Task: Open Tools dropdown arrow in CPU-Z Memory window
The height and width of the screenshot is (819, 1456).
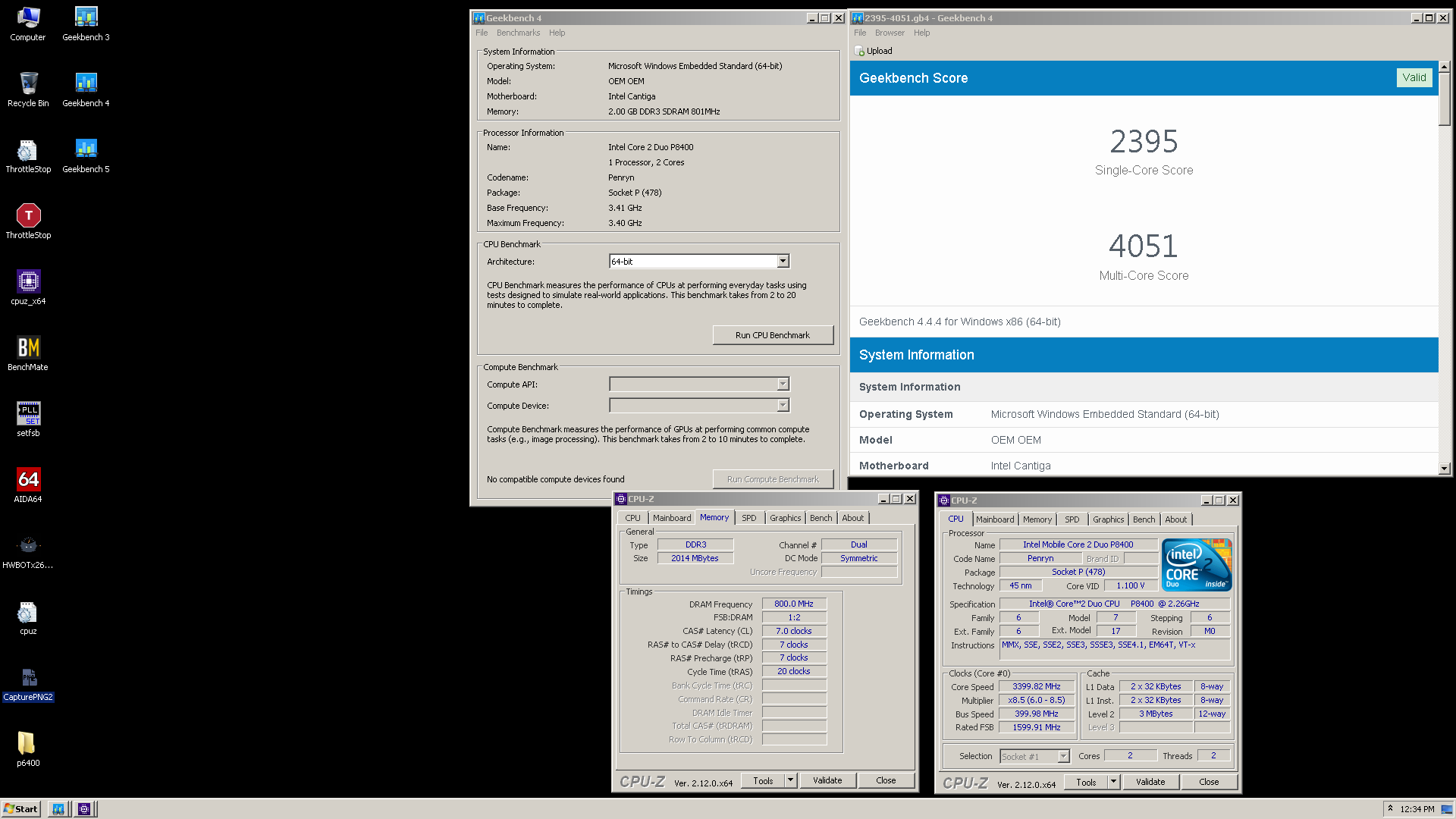Action: [x=790, y=780]
